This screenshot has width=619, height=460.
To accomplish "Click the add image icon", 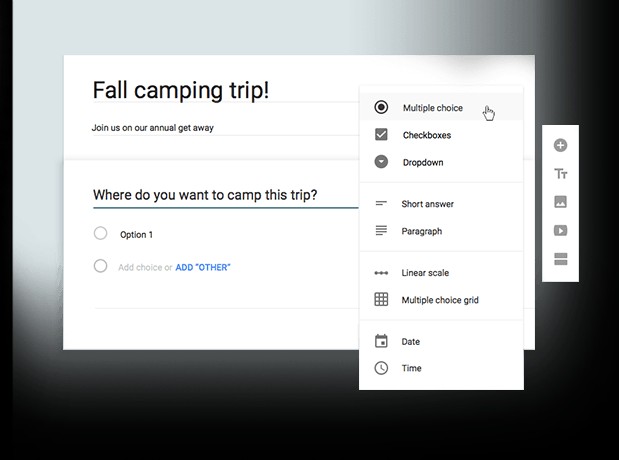I will [x=560, y=202].
